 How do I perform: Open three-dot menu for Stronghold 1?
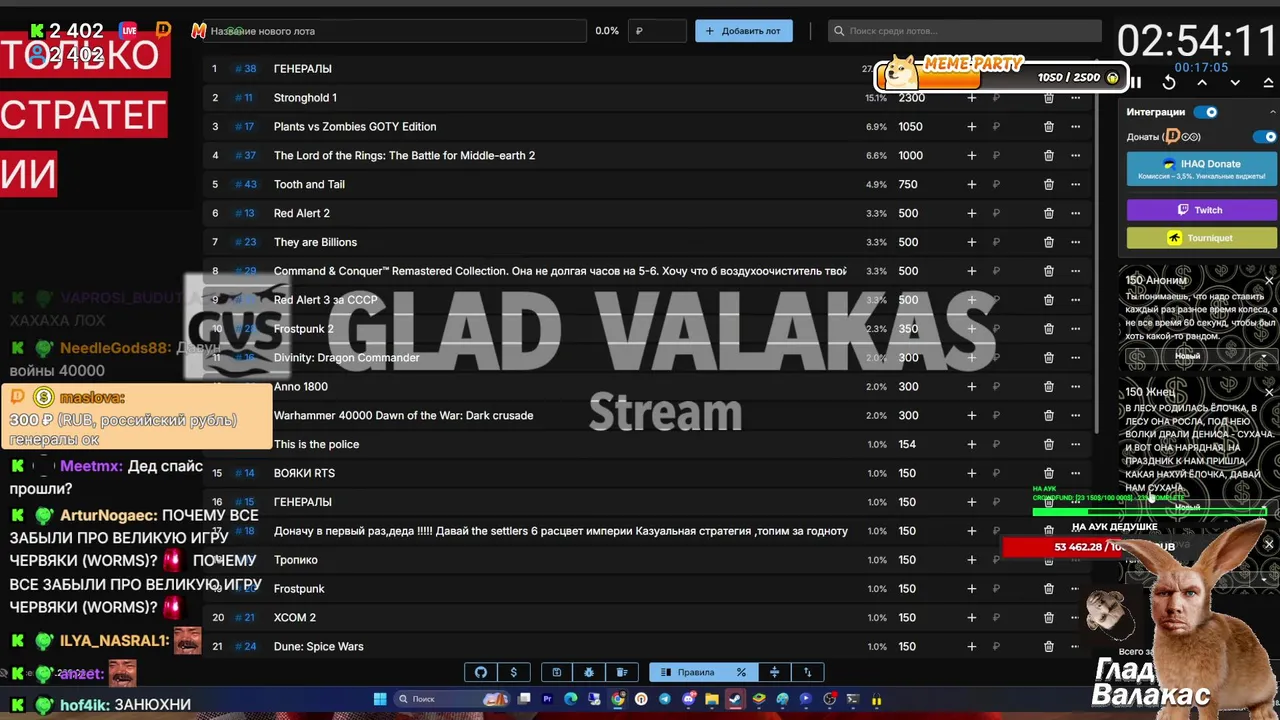pos(1075,98)
